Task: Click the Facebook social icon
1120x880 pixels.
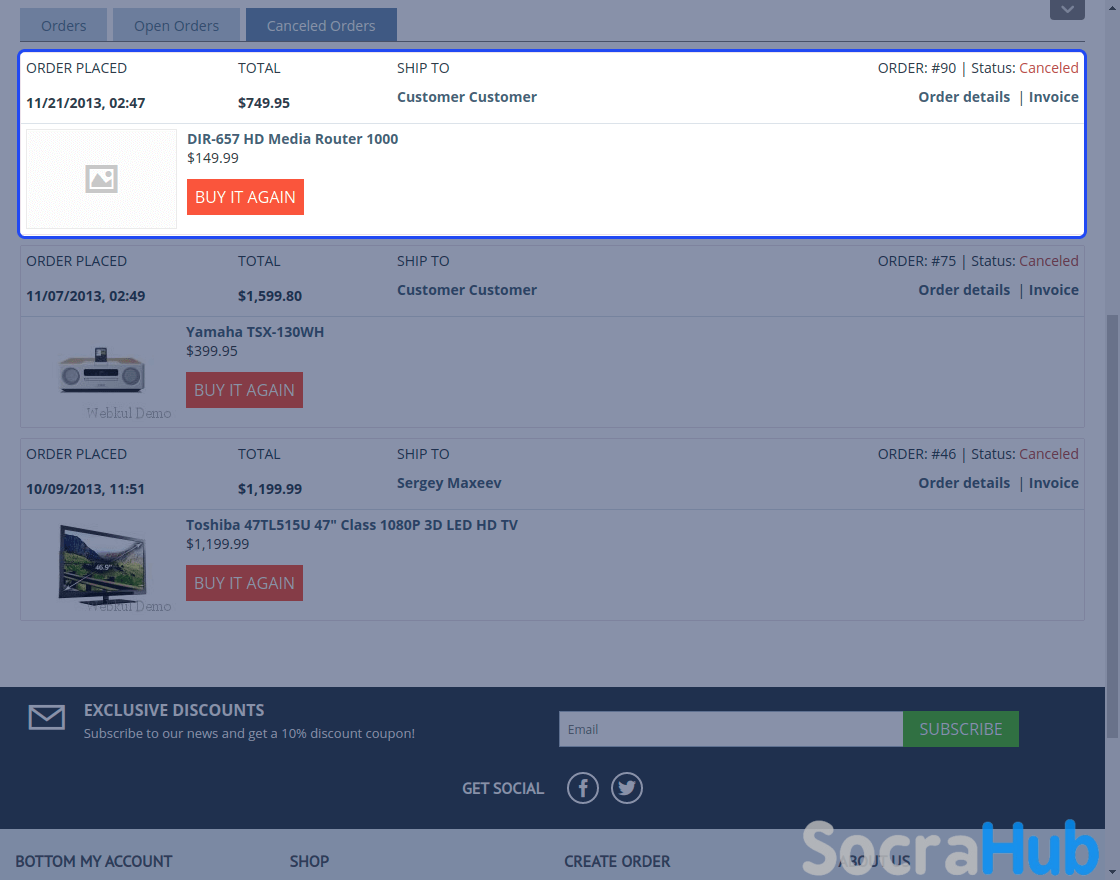Action: click(583, 788)
